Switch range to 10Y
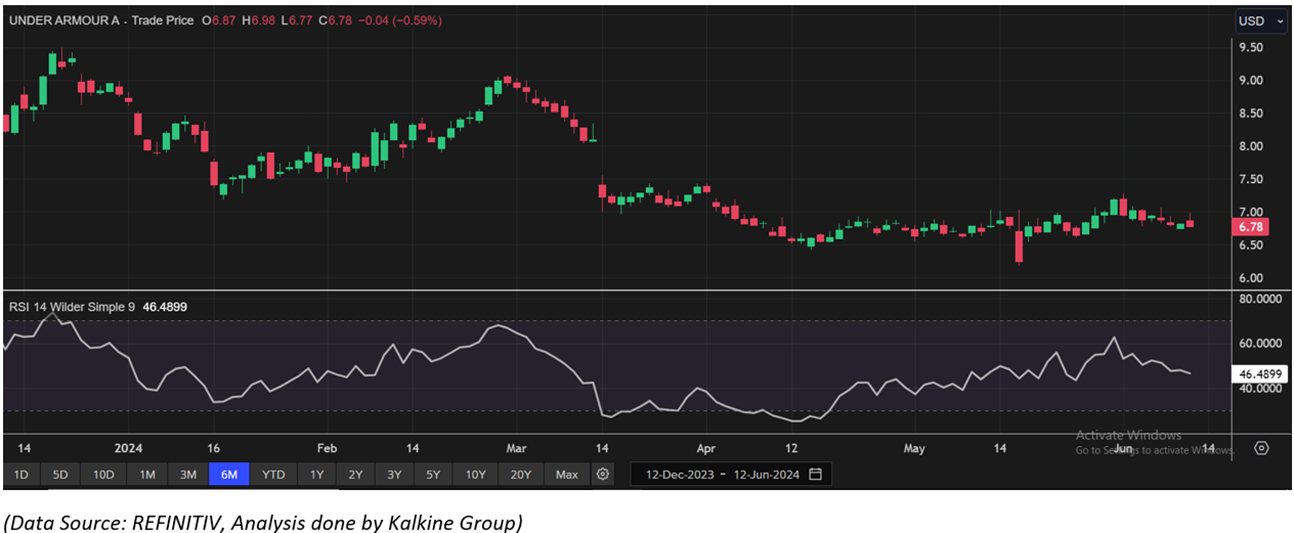1294x533 pixels. pos(475,474)
